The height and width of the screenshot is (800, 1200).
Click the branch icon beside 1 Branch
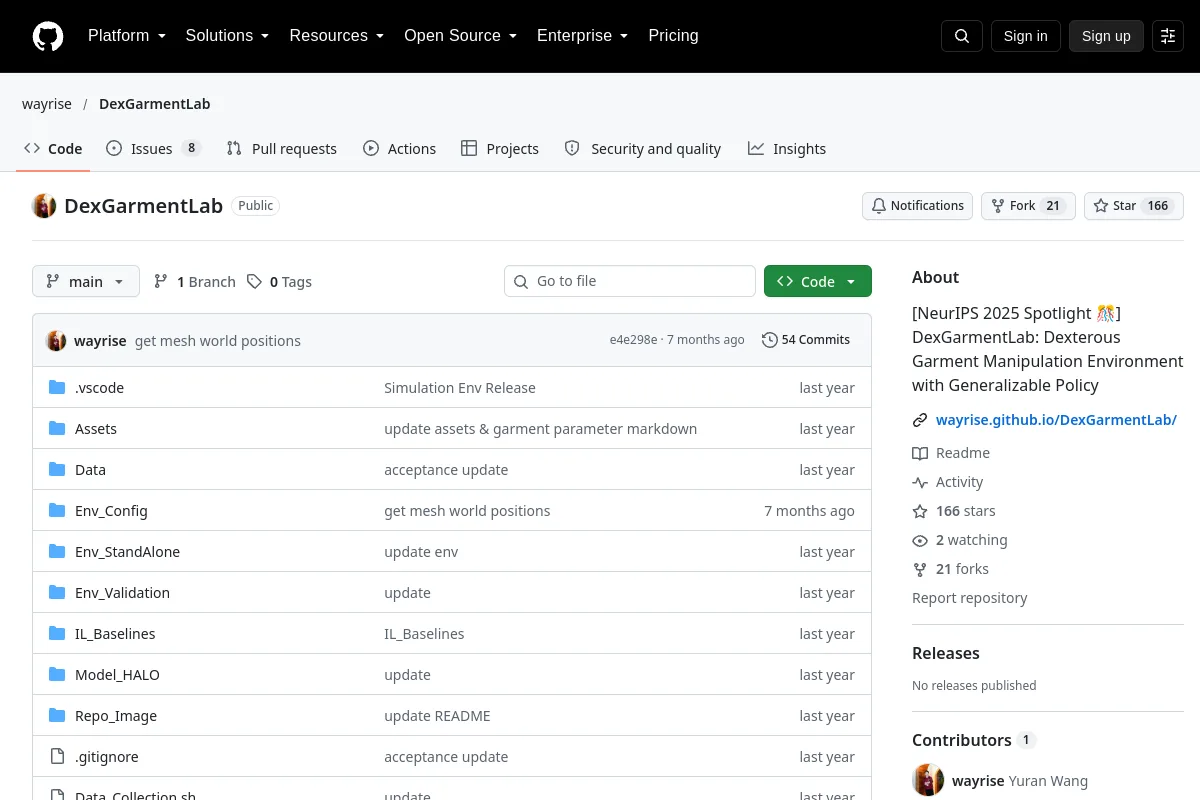click(161, 282)
